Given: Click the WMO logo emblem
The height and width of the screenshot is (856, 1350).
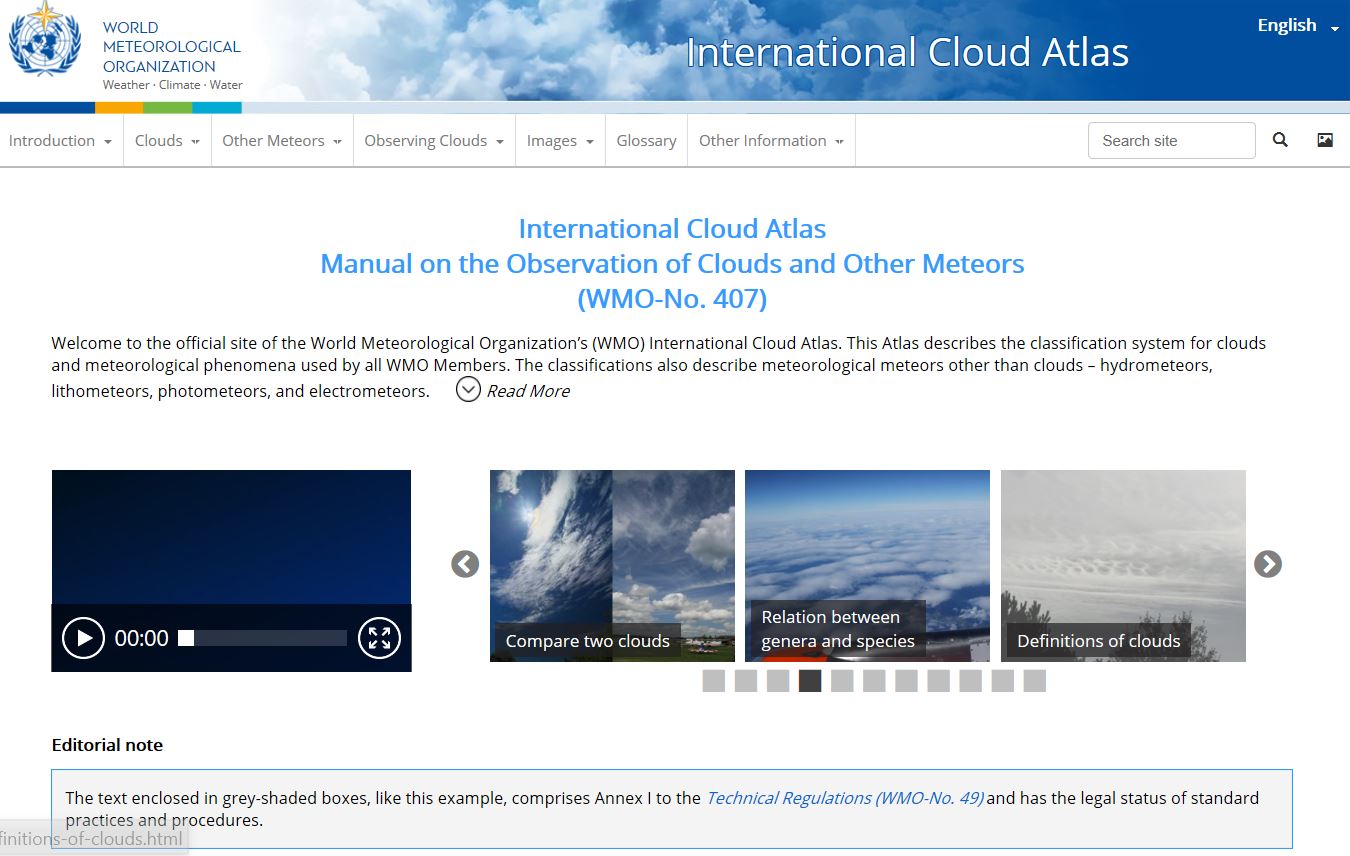Looking at the screenshot, I should [44, 40].
